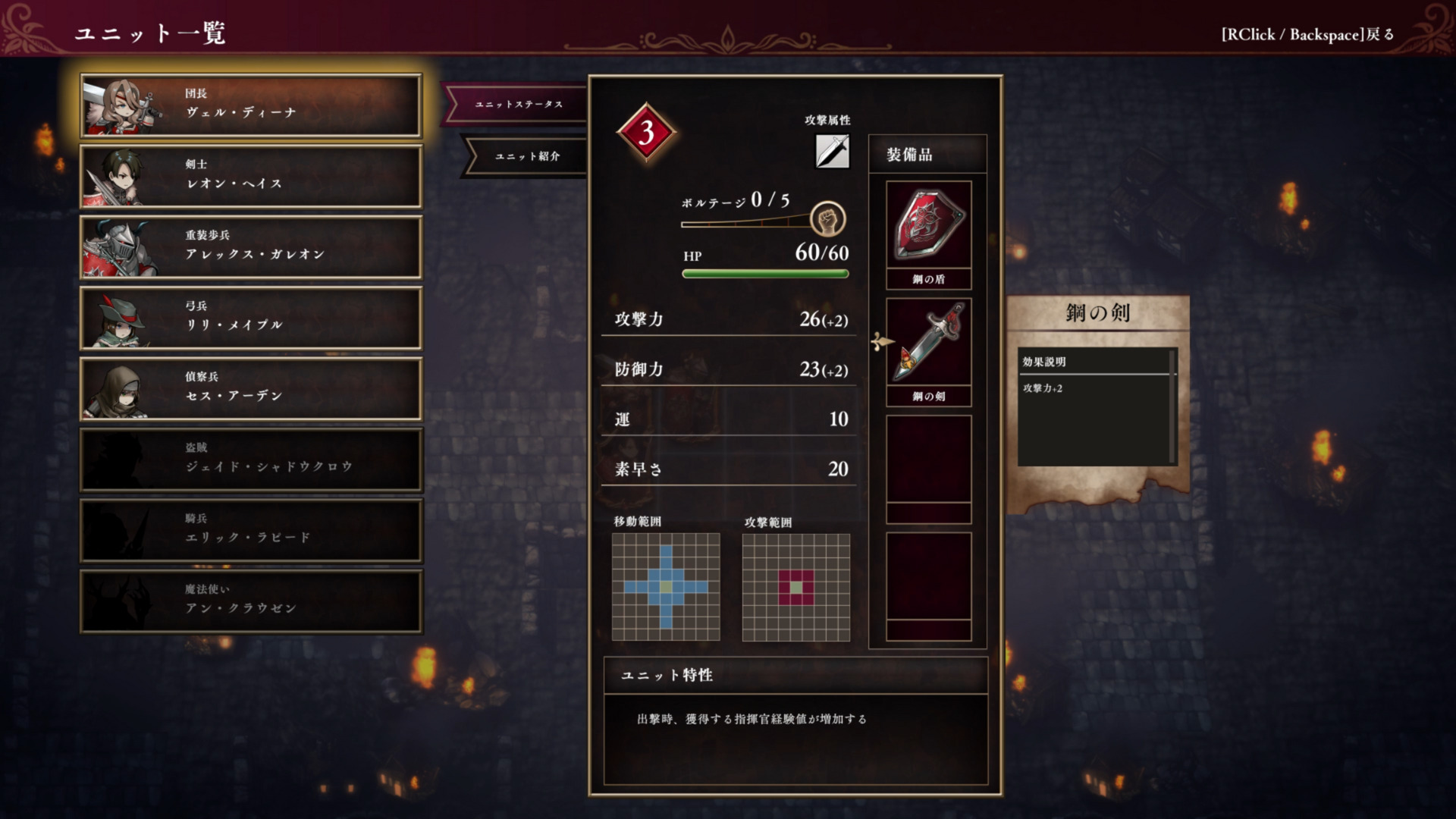Click the red level 3 diamond badge
Screen dimensions: 1456x819
point(646,133)
